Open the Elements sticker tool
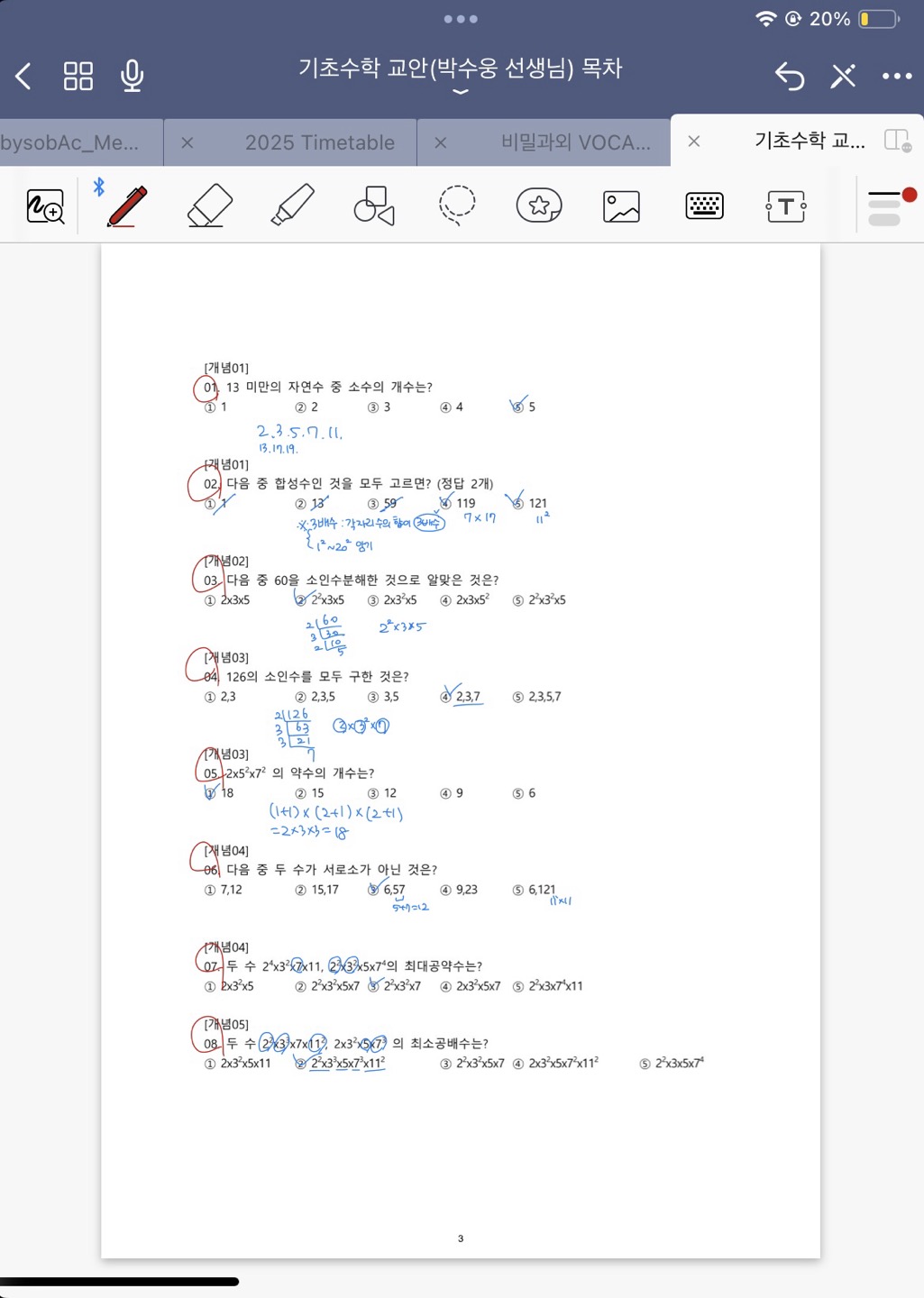 (x=539, y=206)
